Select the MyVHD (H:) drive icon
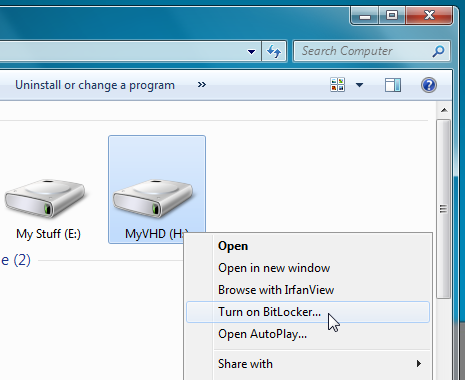The width and height of the screenshot is (465, 380). (153, 199)
